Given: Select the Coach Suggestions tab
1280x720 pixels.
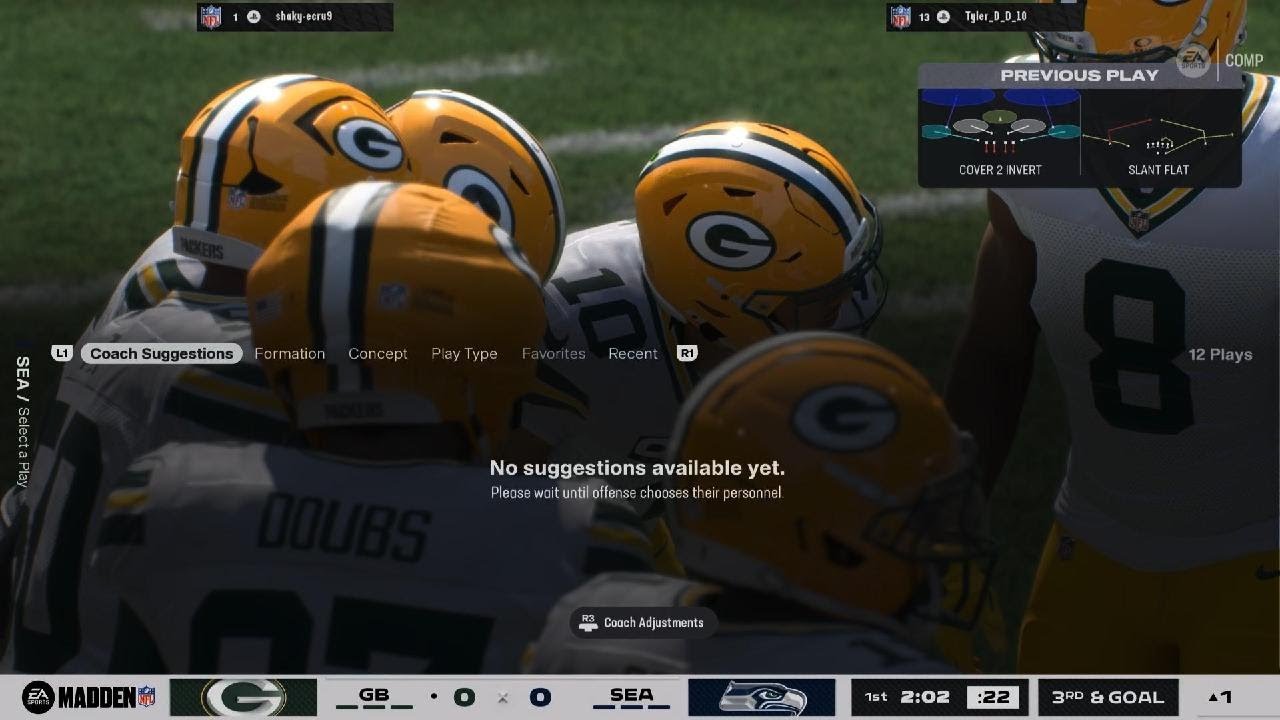Looking at the screenshot, I should [161, 354].
